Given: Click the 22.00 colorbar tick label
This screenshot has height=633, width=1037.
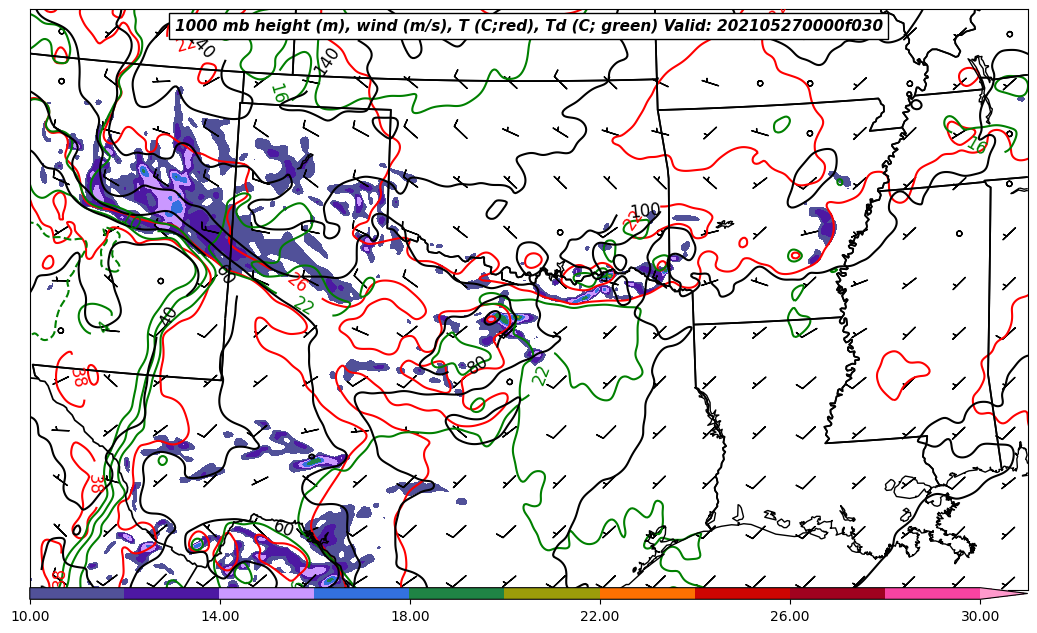Looking at the screenshot, I should tap(600, 616).
